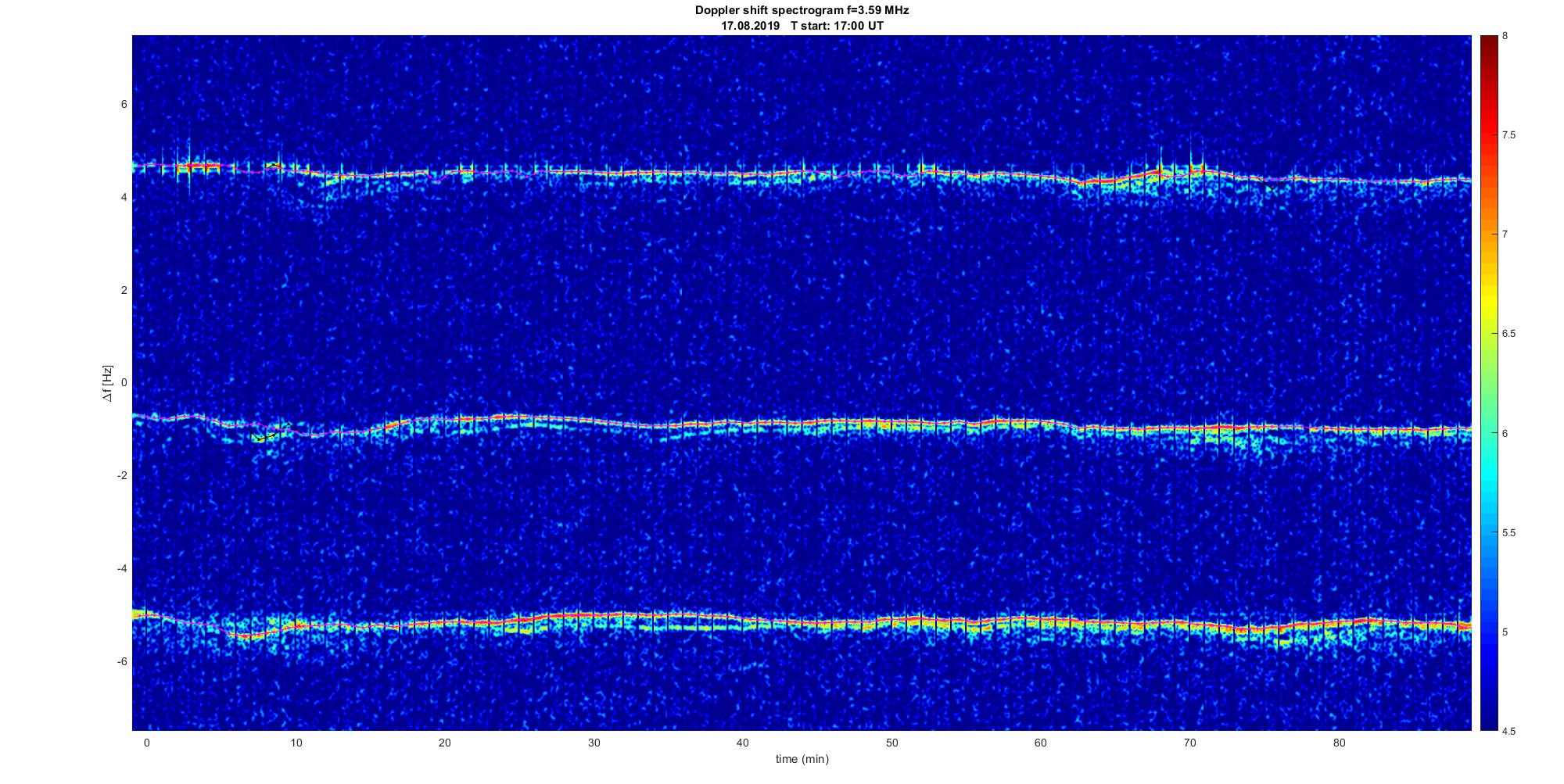Click the x-axis tick label '60'
This screenshot has width=1564, height=784.
point(1041,743)
